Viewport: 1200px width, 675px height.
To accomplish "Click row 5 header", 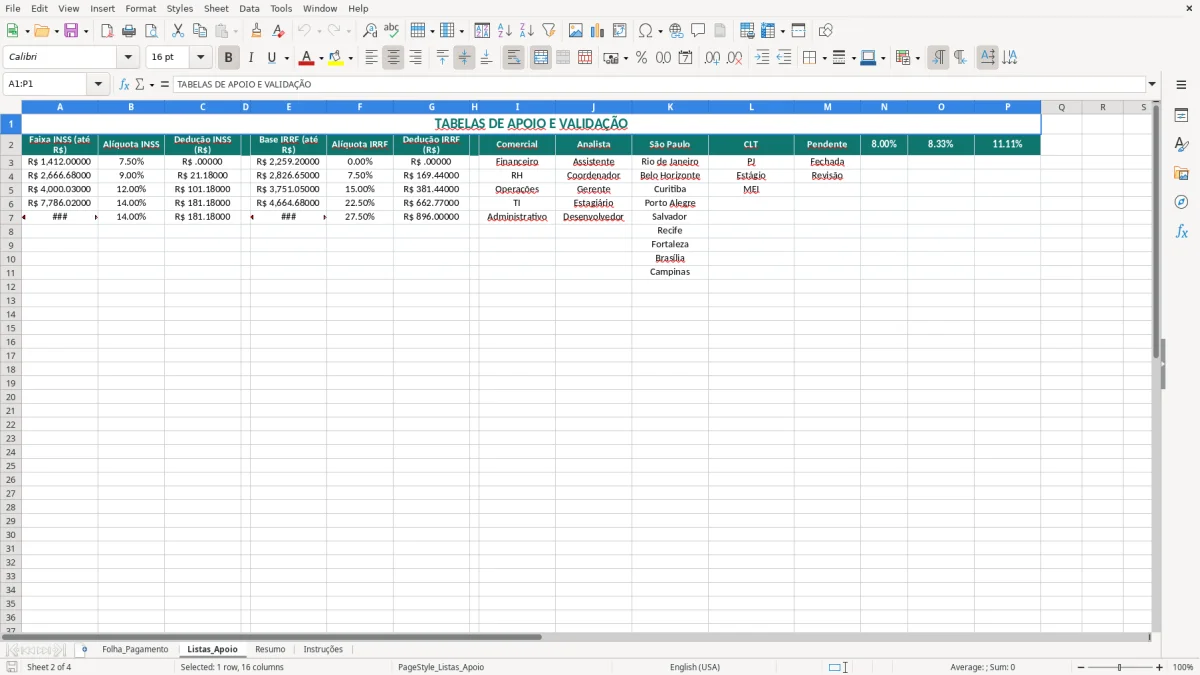I will 10,189.
